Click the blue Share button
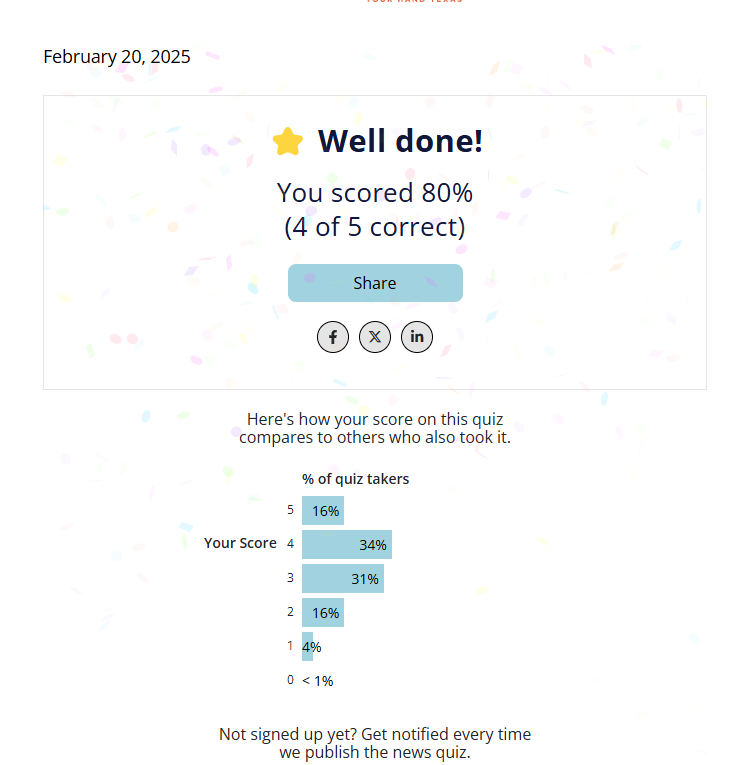This screenshot has height=765, width=741. pyautogui.click(x=375, y=283)
